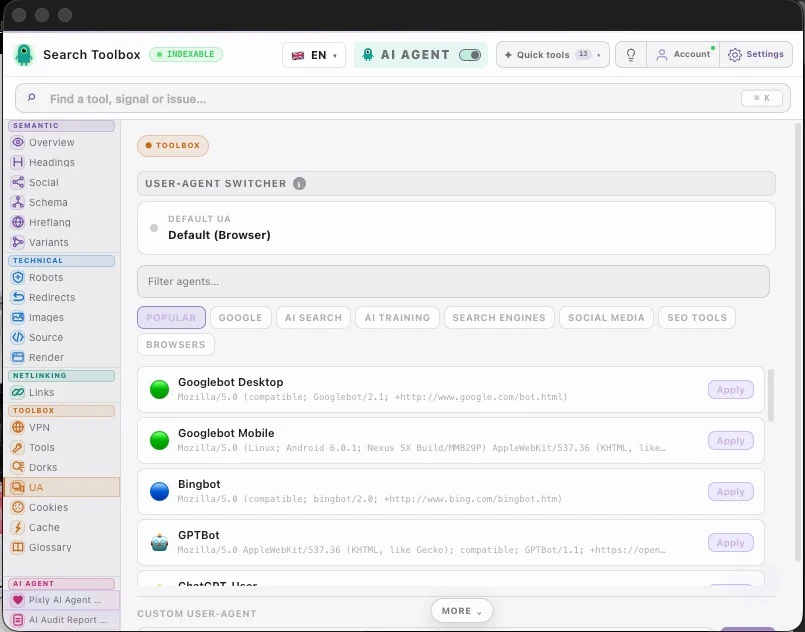The image size is (805, 632).
Task: Click the Googlebot Desktop green circle
Action: pos(160,390)
